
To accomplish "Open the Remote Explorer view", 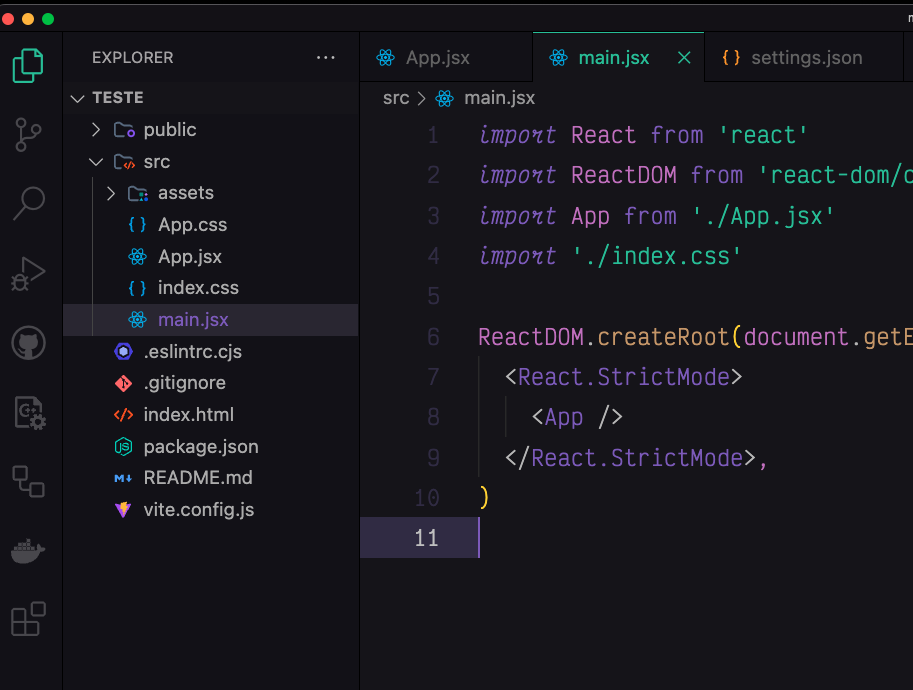I will click(28, 481).
